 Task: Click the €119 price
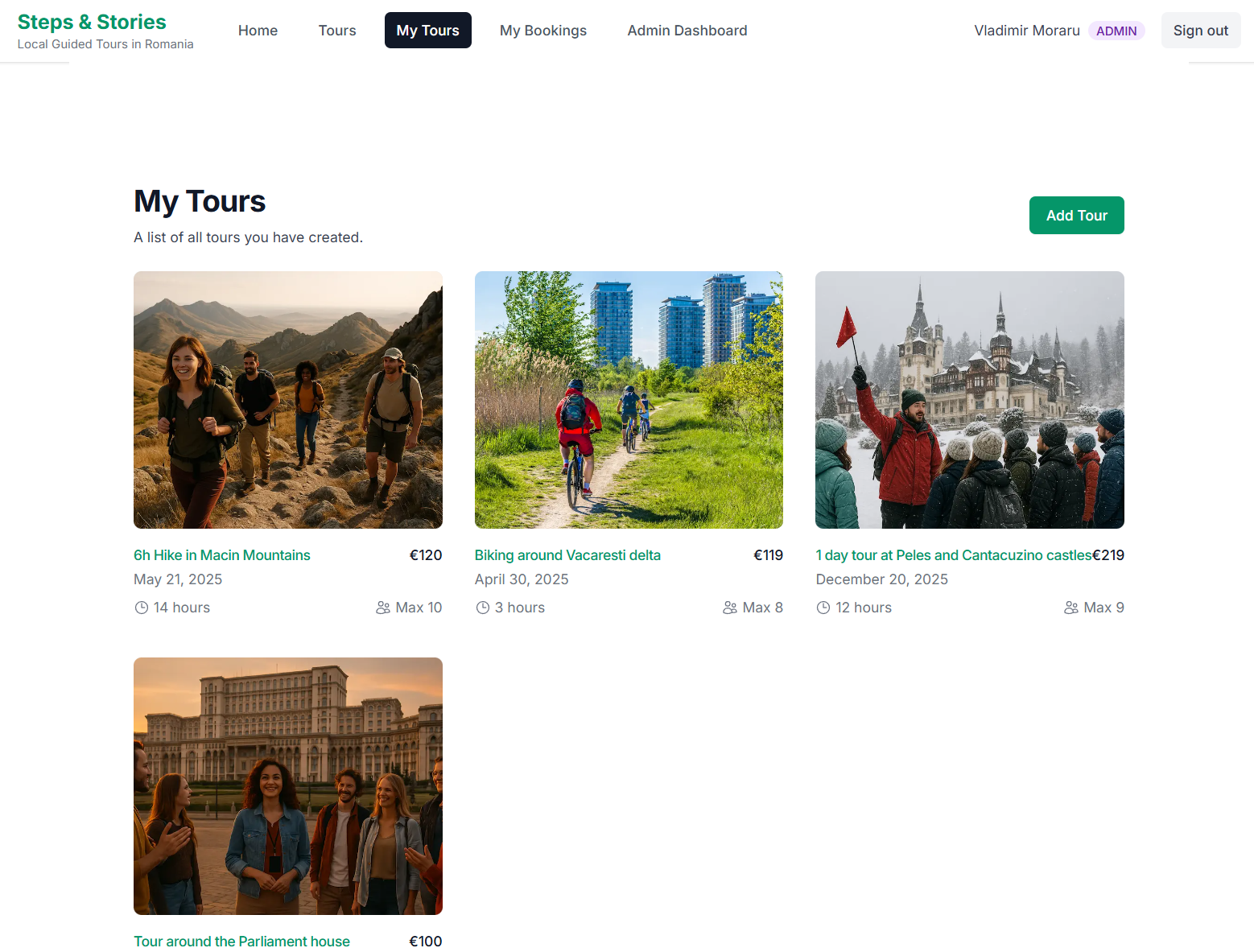[768, 555]
